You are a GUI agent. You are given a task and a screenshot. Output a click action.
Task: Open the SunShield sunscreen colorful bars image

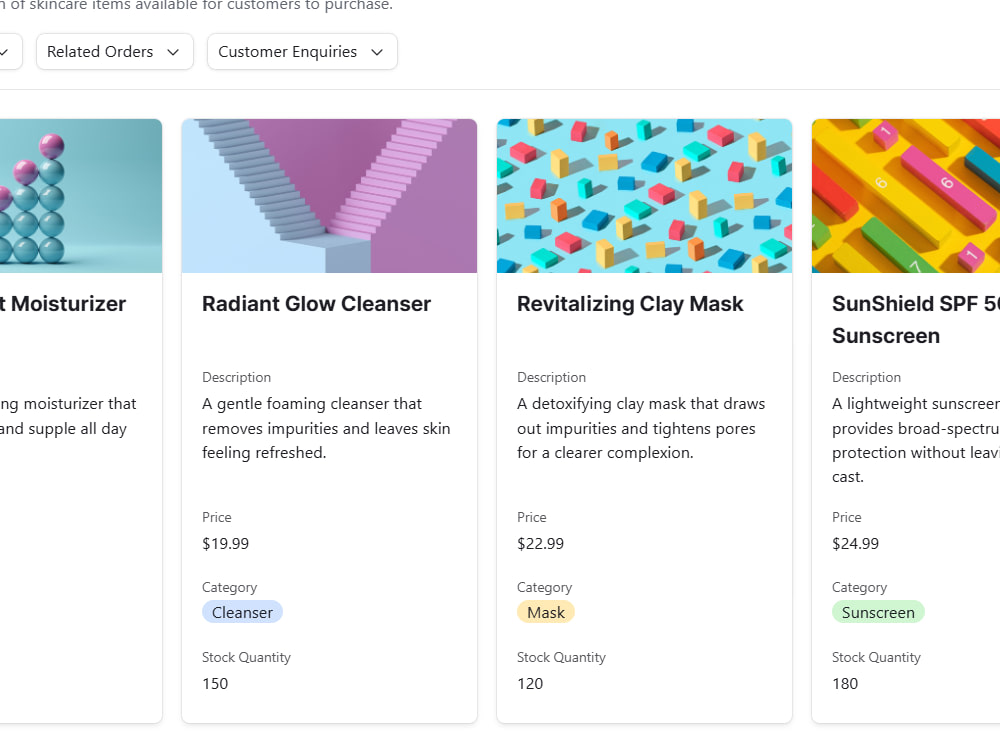(x=906, y=196)
